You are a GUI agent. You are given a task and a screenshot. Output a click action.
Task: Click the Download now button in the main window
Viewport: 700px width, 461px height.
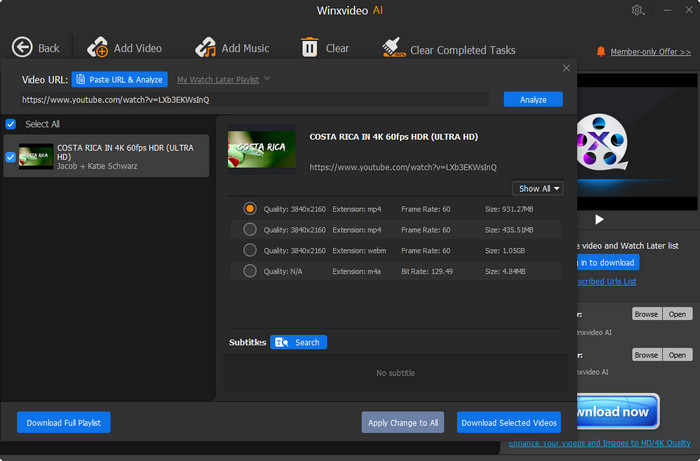[618, 411]
